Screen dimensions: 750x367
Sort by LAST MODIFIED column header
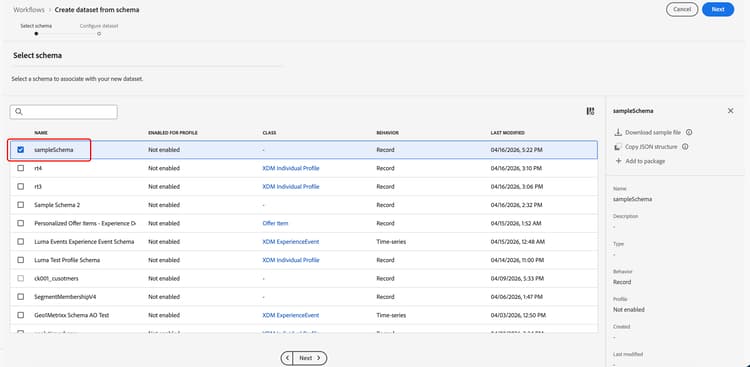[507, 133]
